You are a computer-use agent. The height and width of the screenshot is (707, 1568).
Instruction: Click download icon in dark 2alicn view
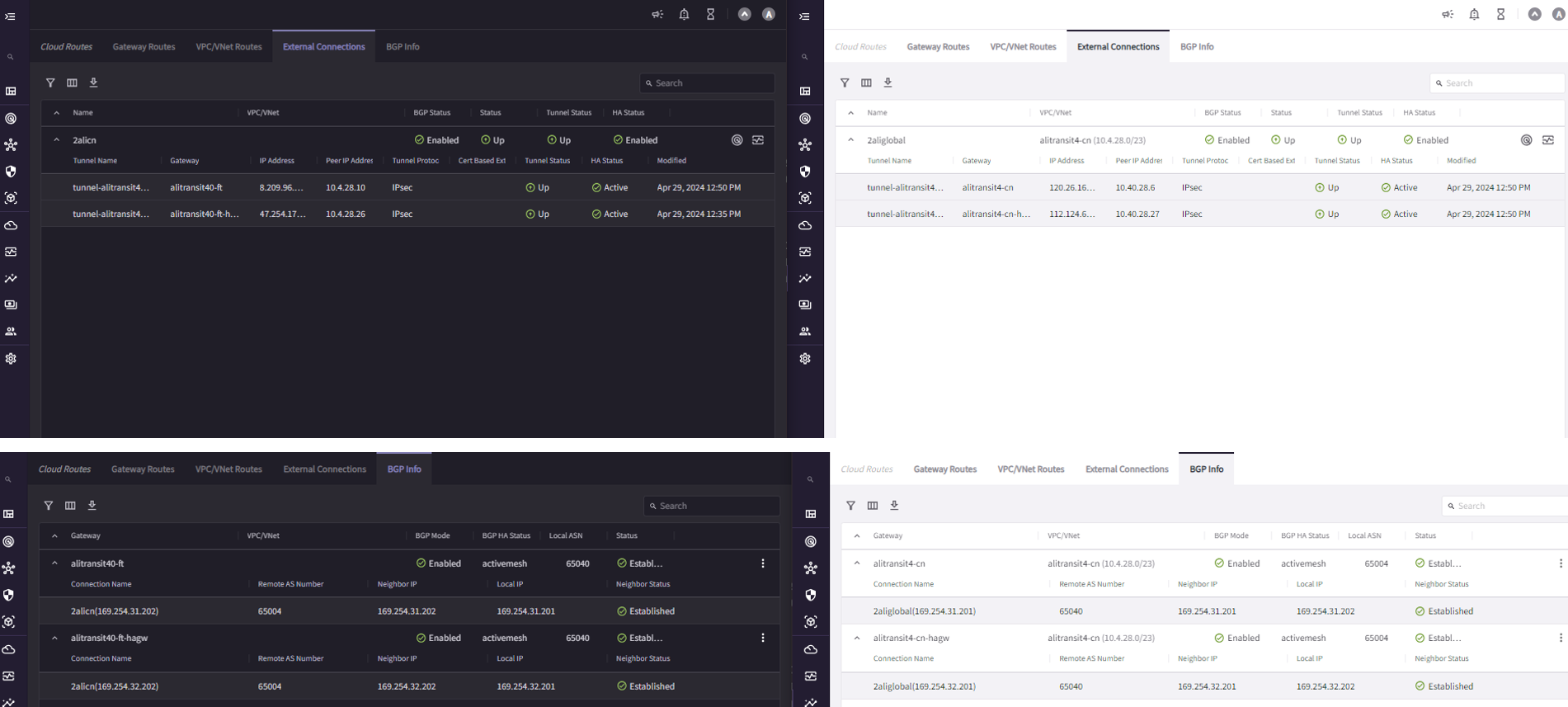point(93,82)
